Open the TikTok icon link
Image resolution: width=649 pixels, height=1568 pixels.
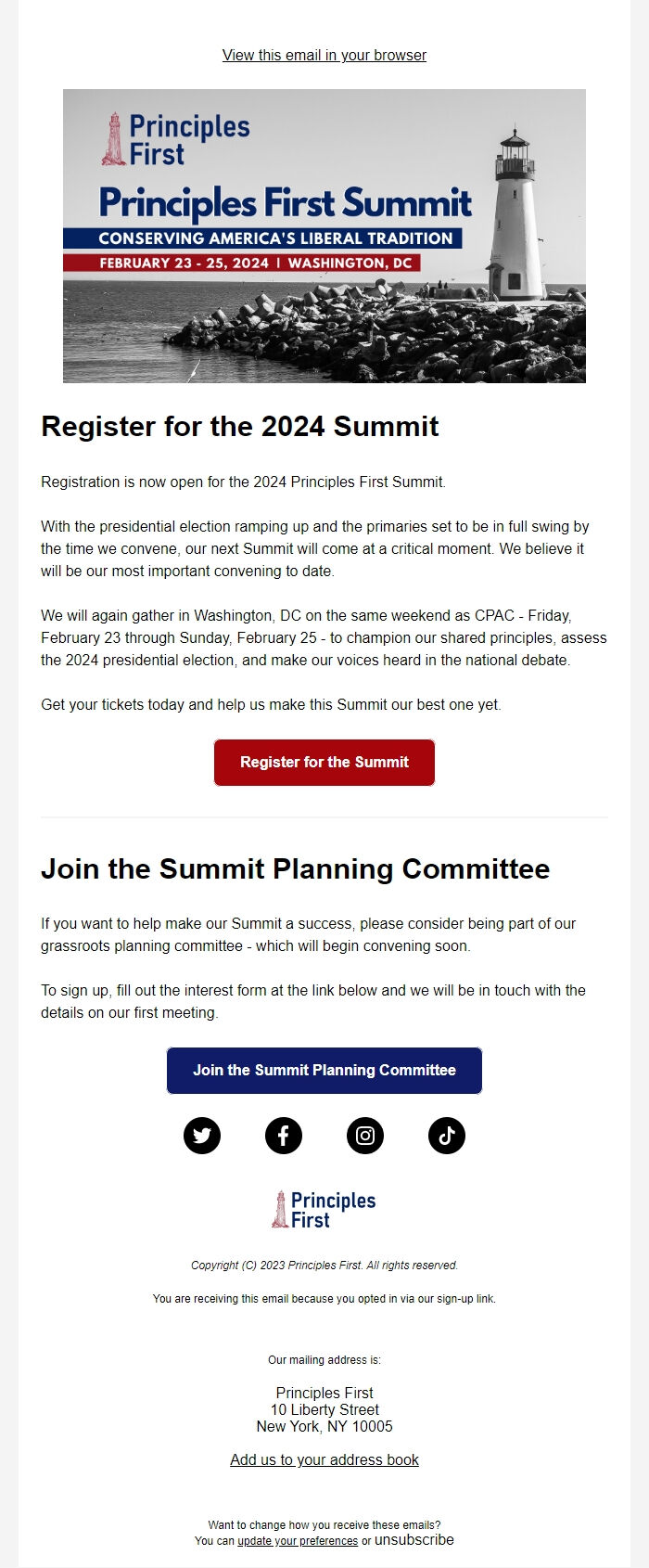click(447, 1136)
